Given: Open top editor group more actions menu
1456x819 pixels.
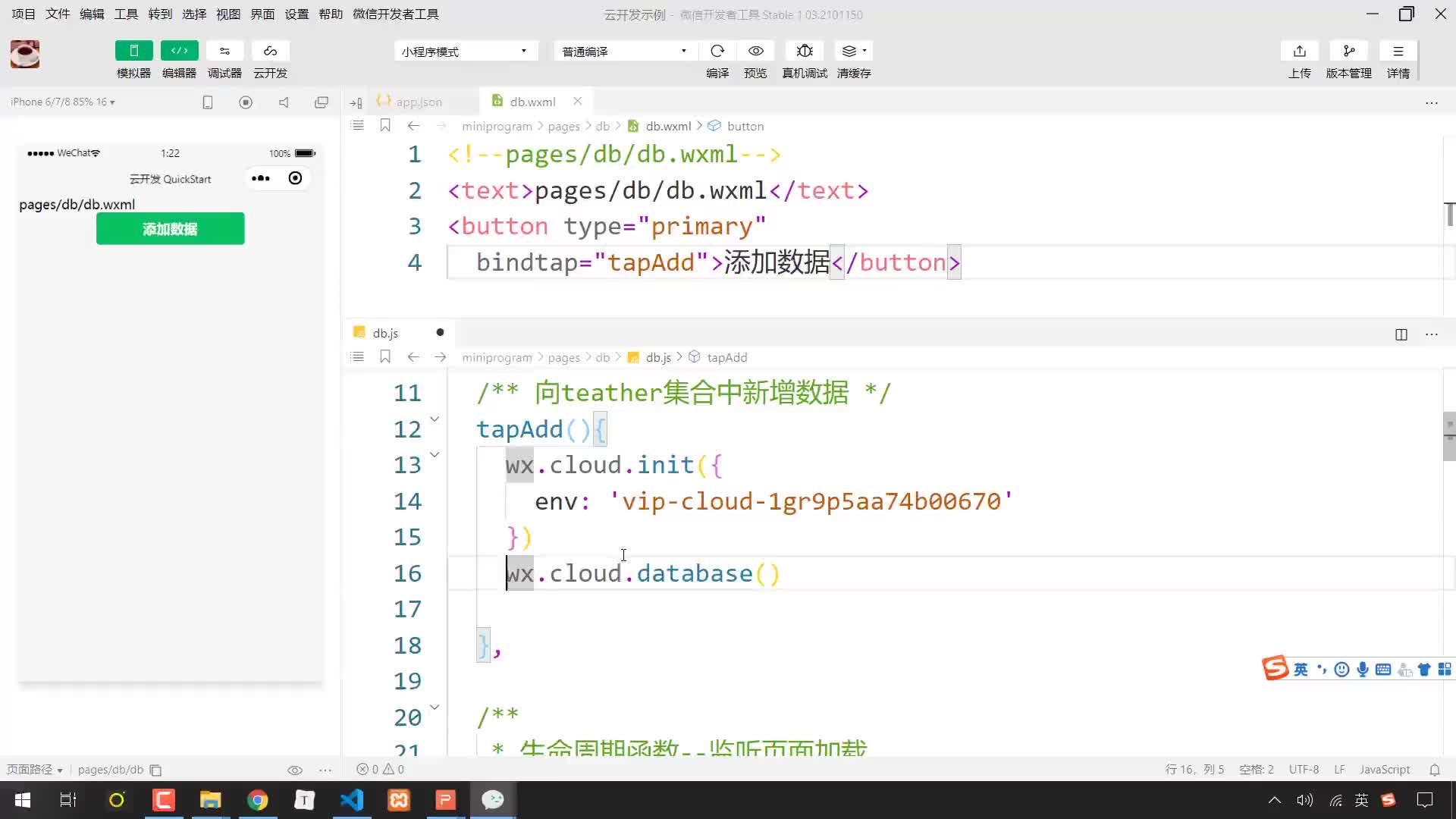Looking at the screenshot, I should point(1431,102).
